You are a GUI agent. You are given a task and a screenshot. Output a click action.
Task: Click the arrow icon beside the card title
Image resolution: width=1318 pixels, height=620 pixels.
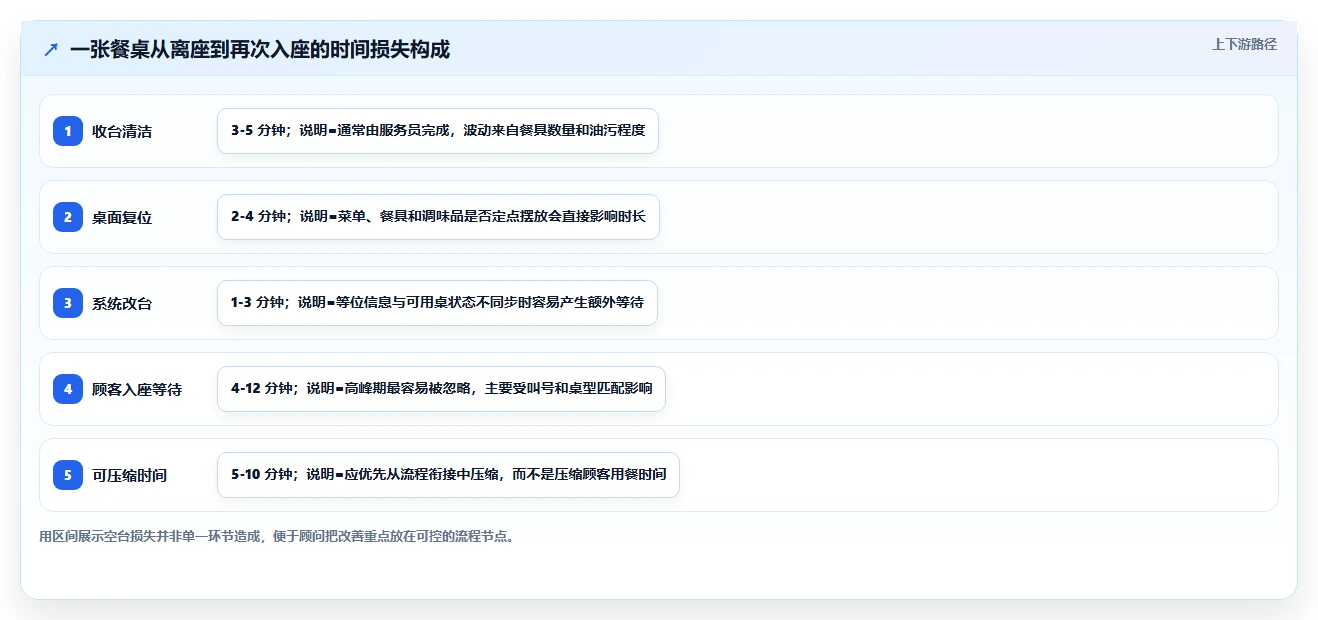pos(51,49)
